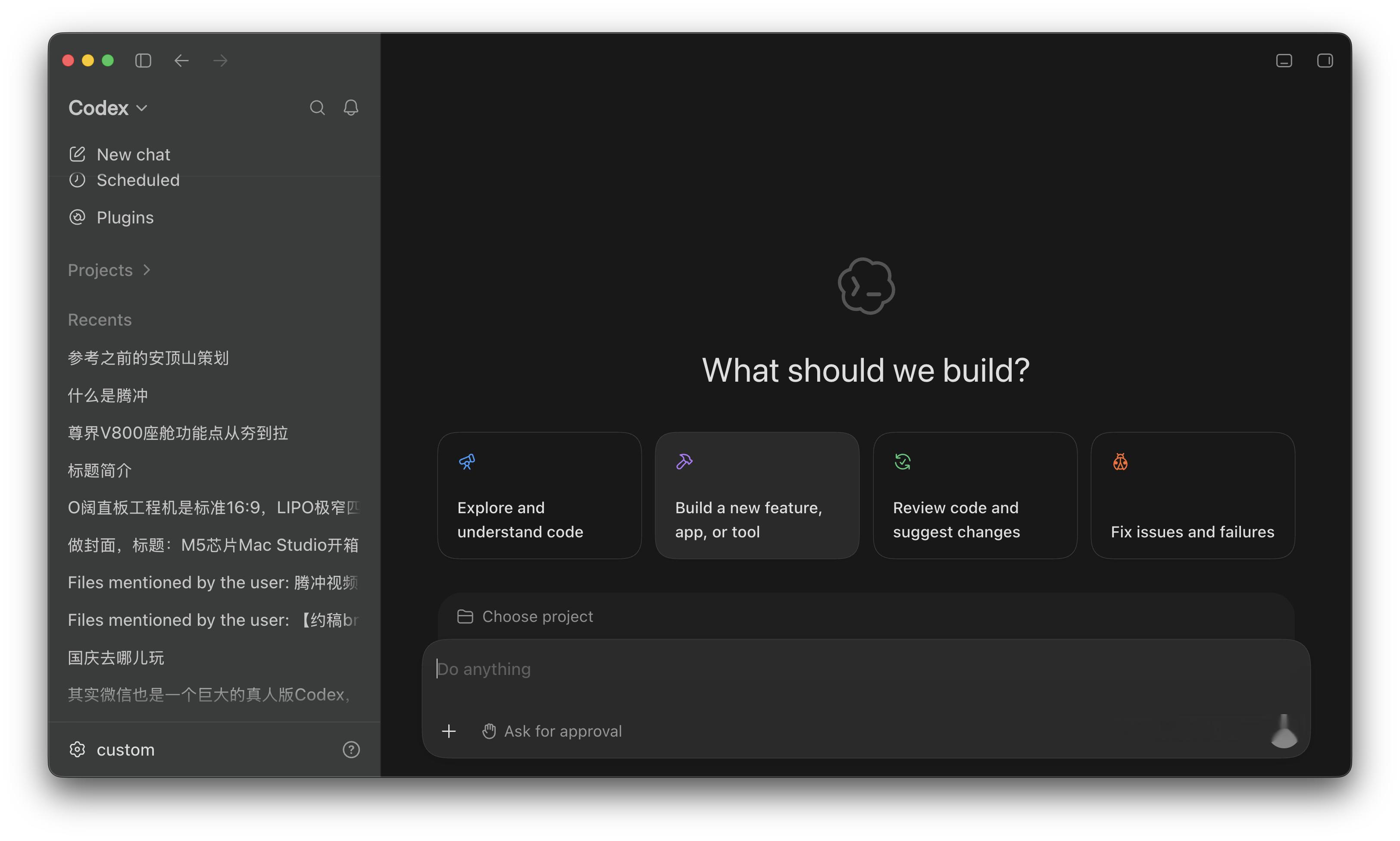The height and width of the screenshot is (841, 1400).
Task: Toggle the bottom panel icon at top right
Action: [x=1284, y=60]
